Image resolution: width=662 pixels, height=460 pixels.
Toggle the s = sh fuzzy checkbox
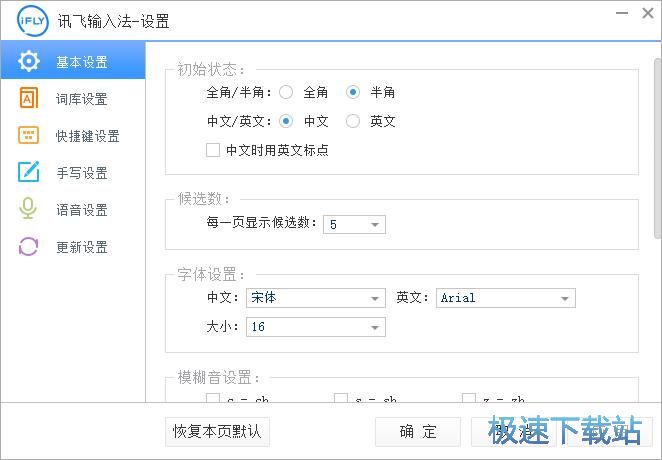pyautogui.click(x=341, y=398)
